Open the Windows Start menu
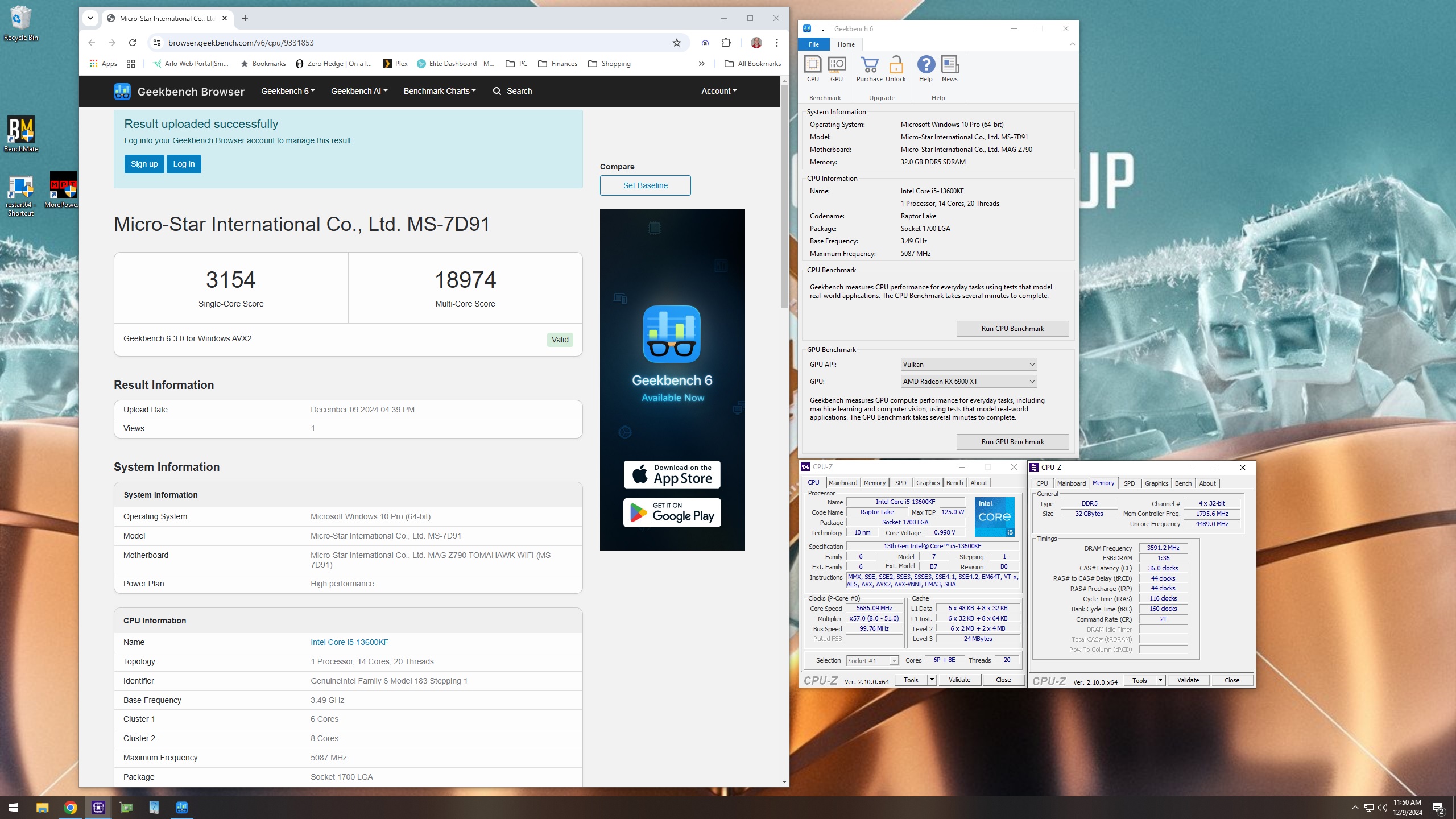The height and width of the screenshot is (819, 1456). click(x=14, y=808)
